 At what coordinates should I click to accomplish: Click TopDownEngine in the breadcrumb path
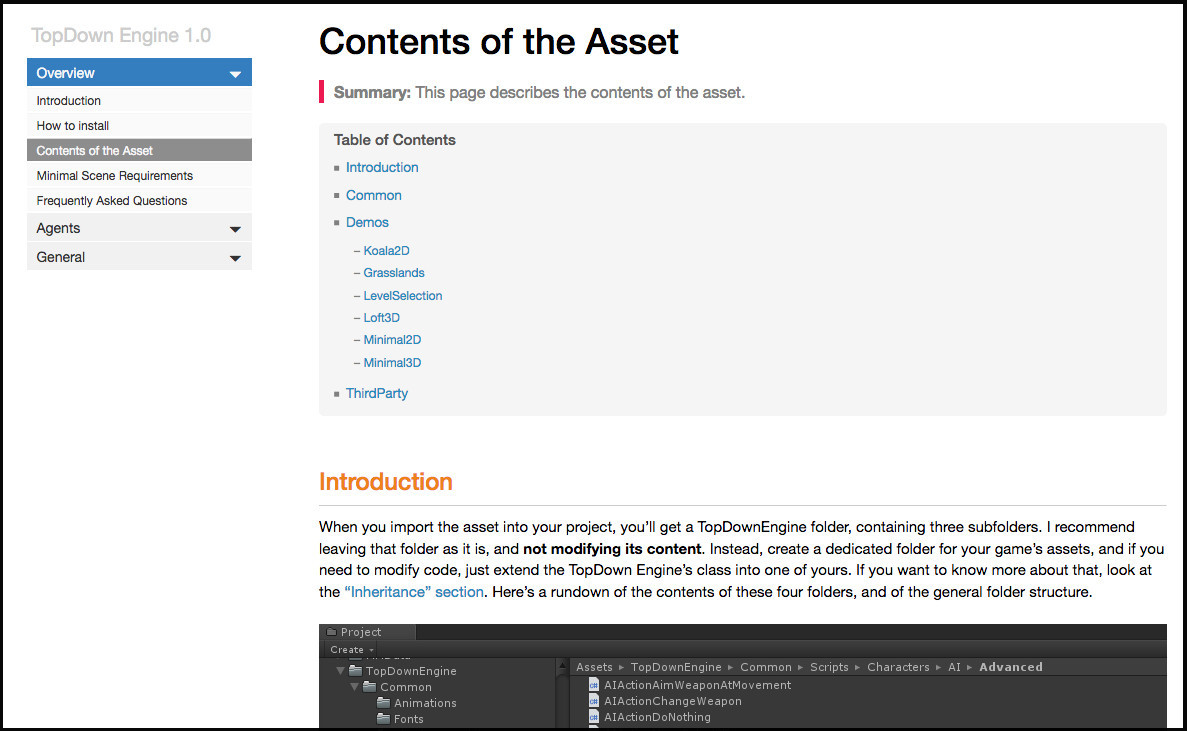(x=676, y=667)
